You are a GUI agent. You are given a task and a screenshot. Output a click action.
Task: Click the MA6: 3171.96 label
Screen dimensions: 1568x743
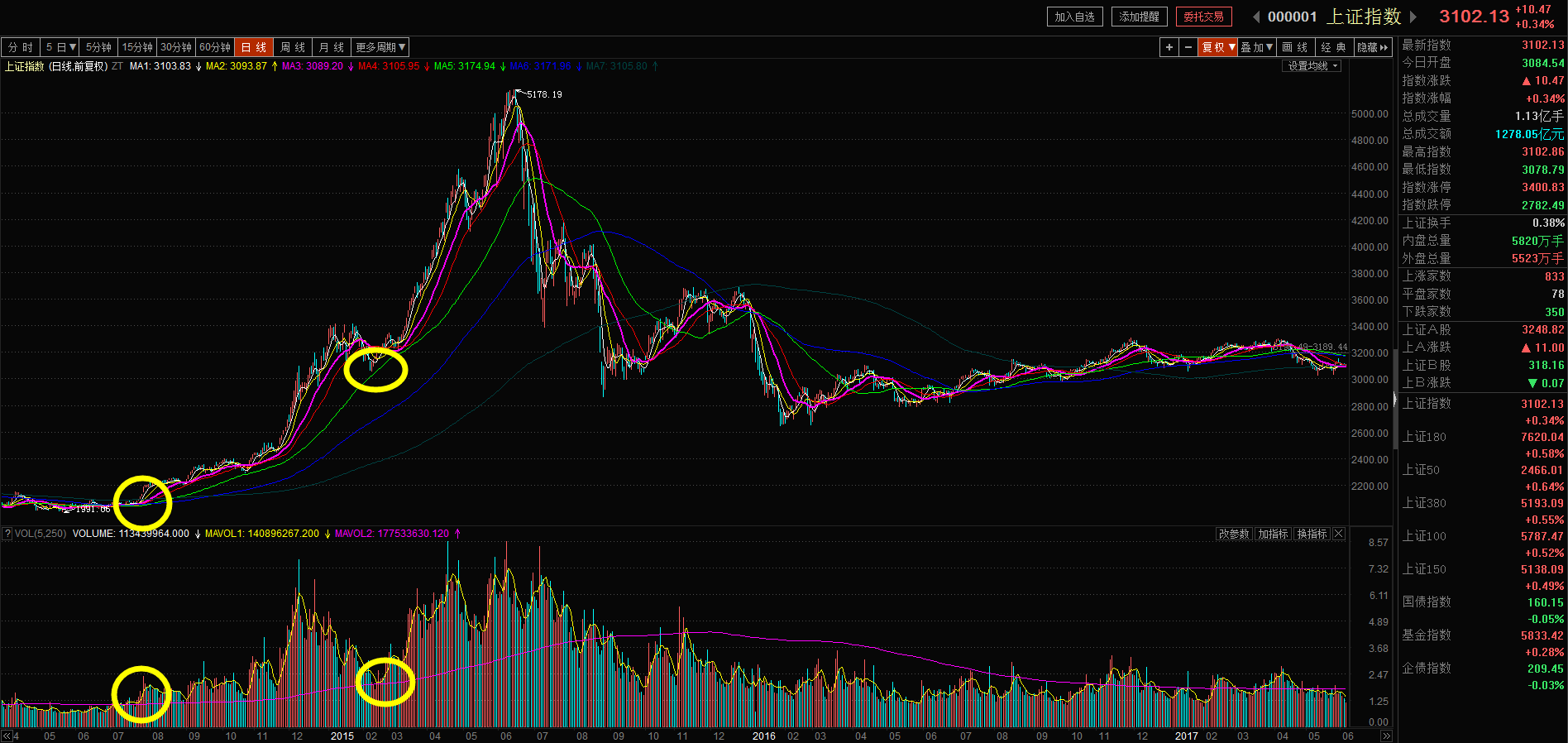pyautogui.click(x=541, y=66)
